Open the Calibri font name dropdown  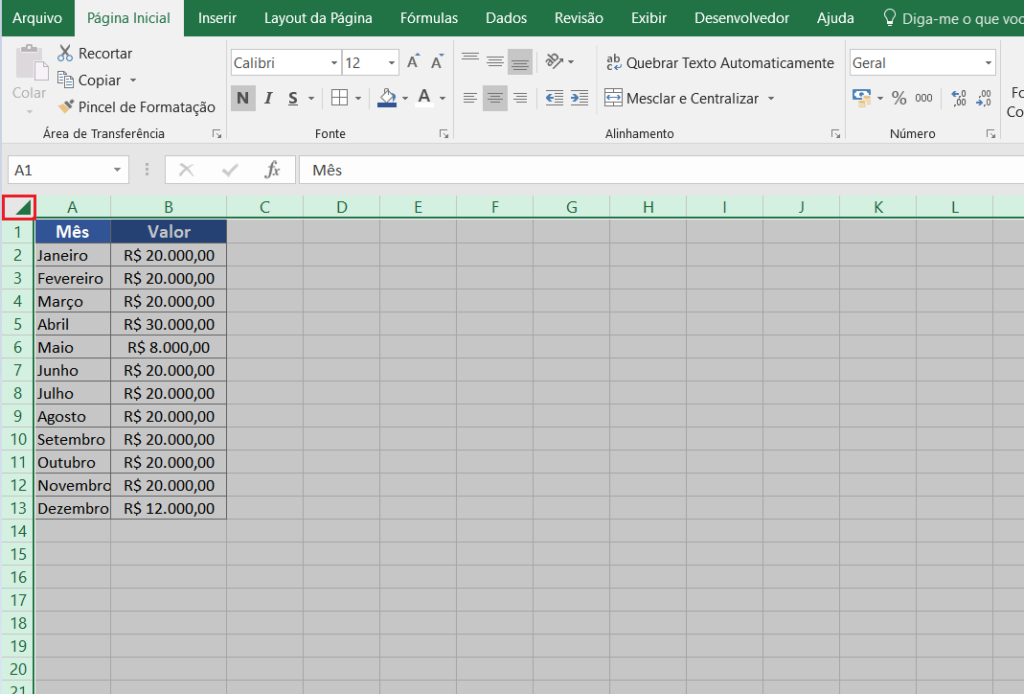pyautogui.click(x=334, y=63)
